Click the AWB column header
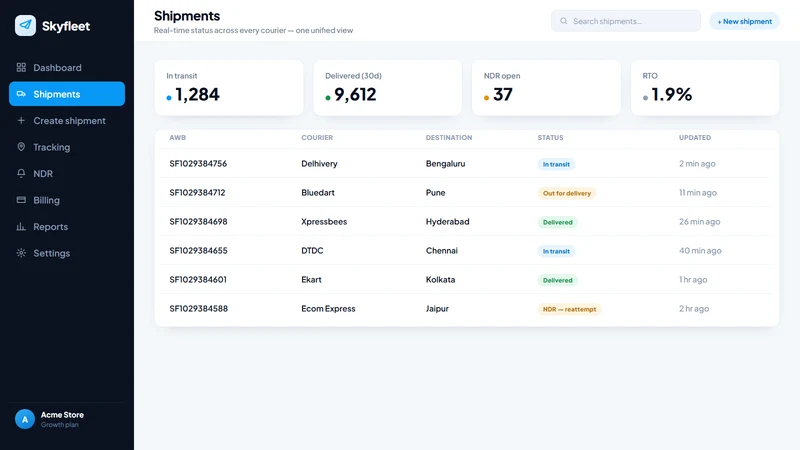This screenshot has height=450, width=800. click(x=178, y=138)
